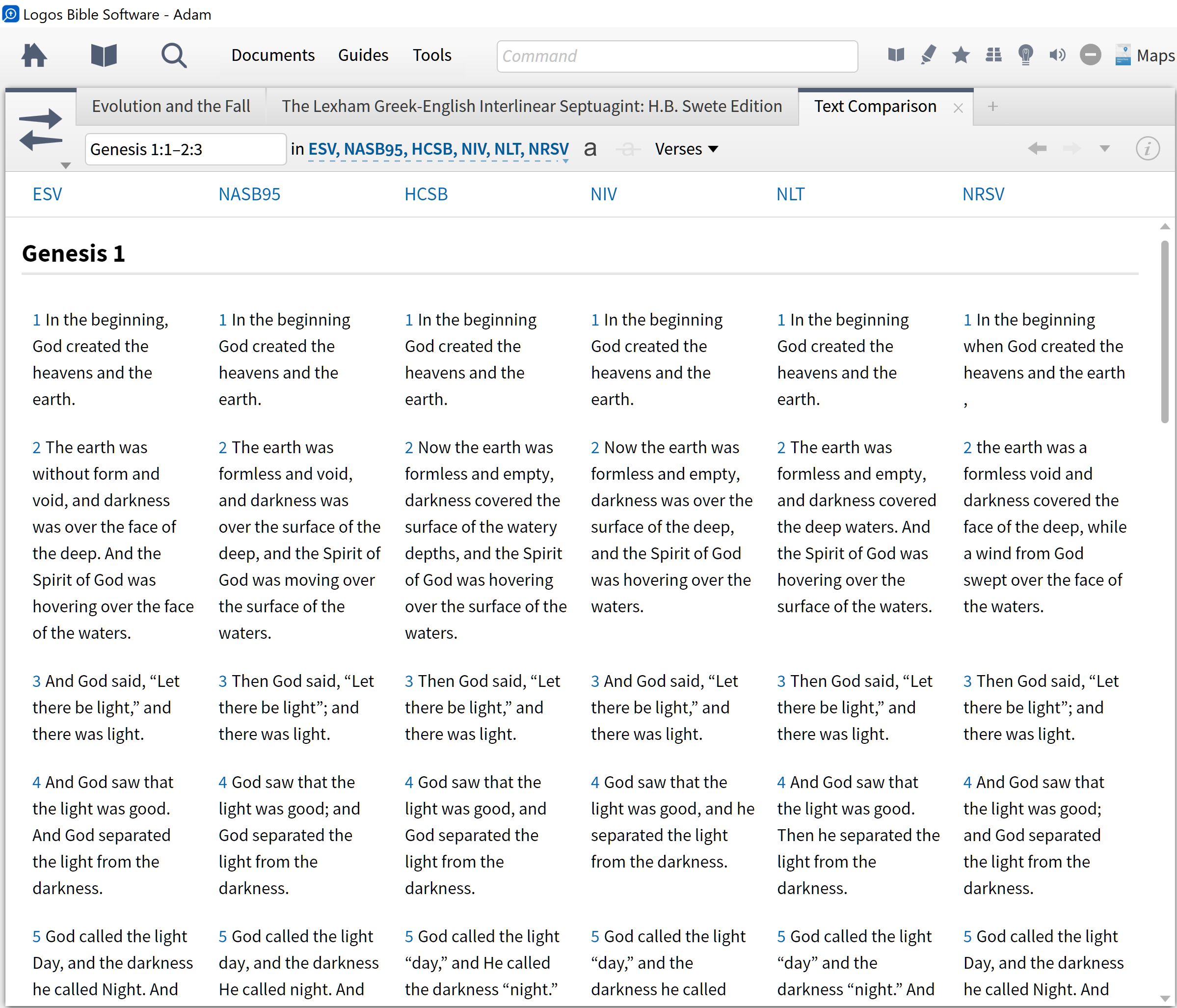
Task: Switch to Evolution and the Fall tab
Action: pos(171,106)
